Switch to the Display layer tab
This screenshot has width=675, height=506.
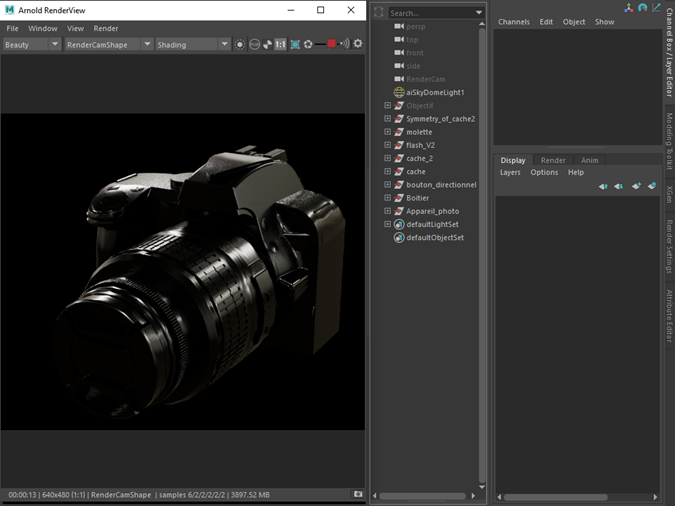point(513,160)
